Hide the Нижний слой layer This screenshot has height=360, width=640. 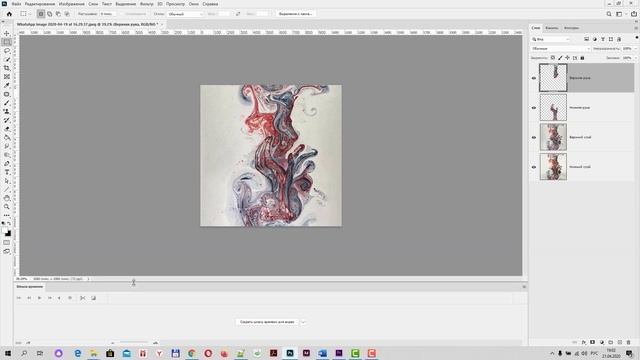(533, 167)
